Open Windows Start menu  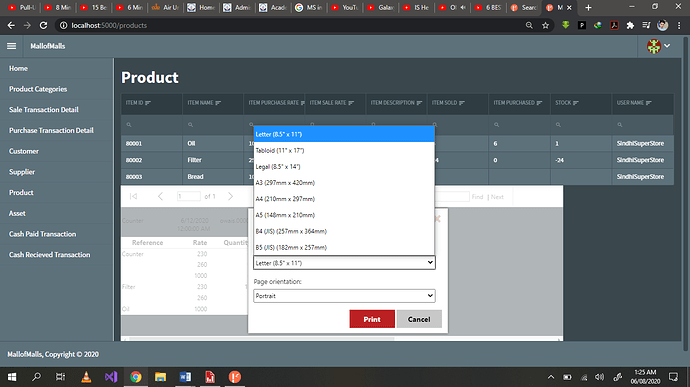click(12, 377)
